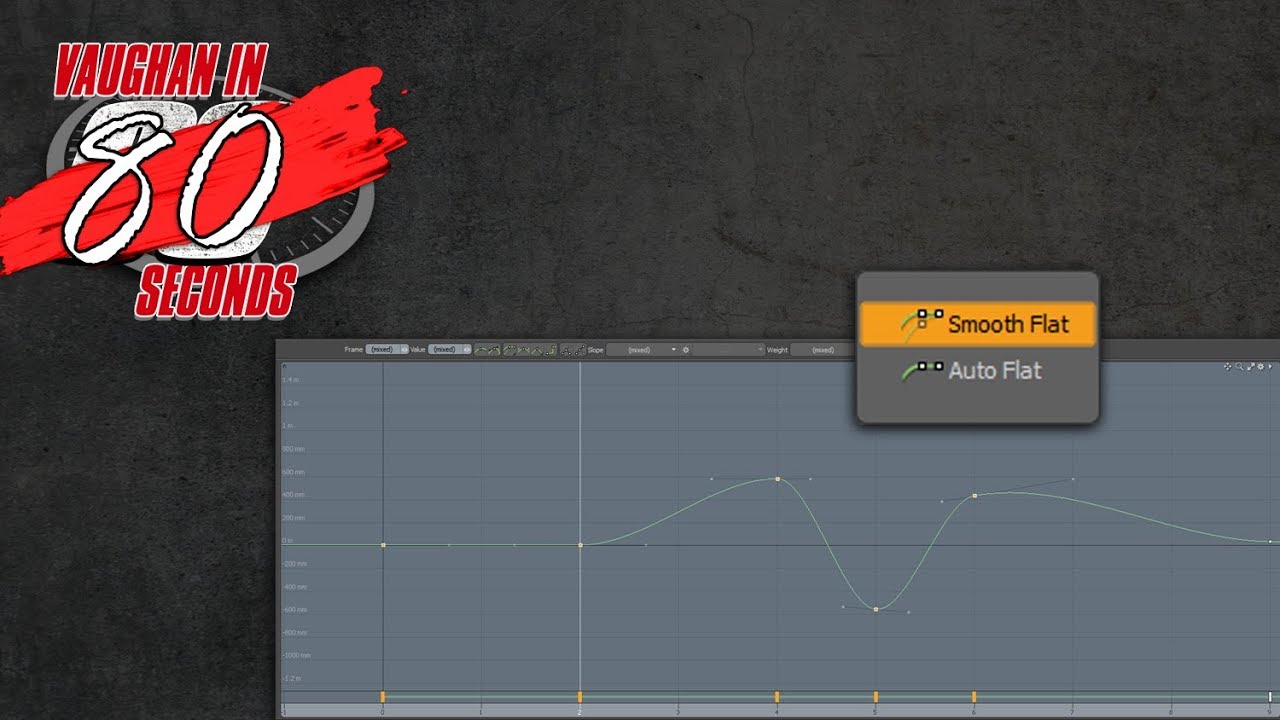The height and width of the screenshot is (720, 1280).
Task: Click the first break-tangent nodes icon
Action: [567, 350]
